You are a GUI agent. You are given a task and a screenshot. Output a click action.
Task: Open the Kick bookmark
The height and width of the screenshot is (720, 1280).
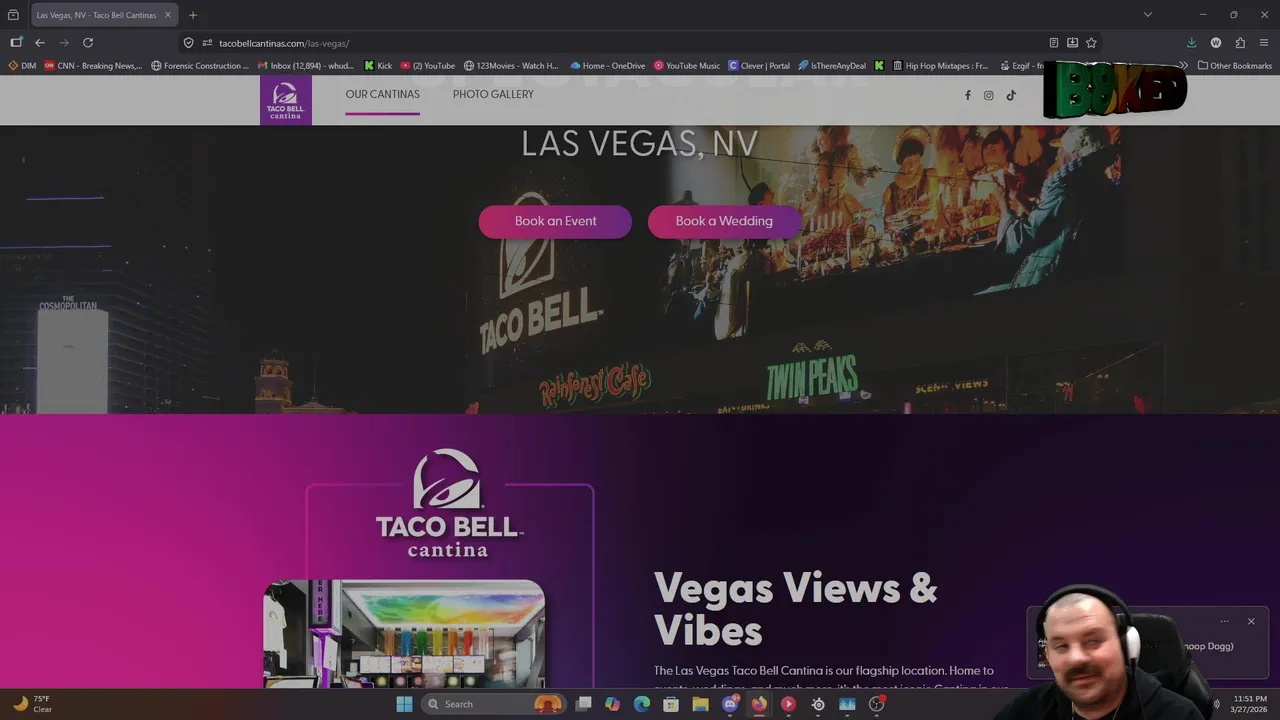click(378, 66)
